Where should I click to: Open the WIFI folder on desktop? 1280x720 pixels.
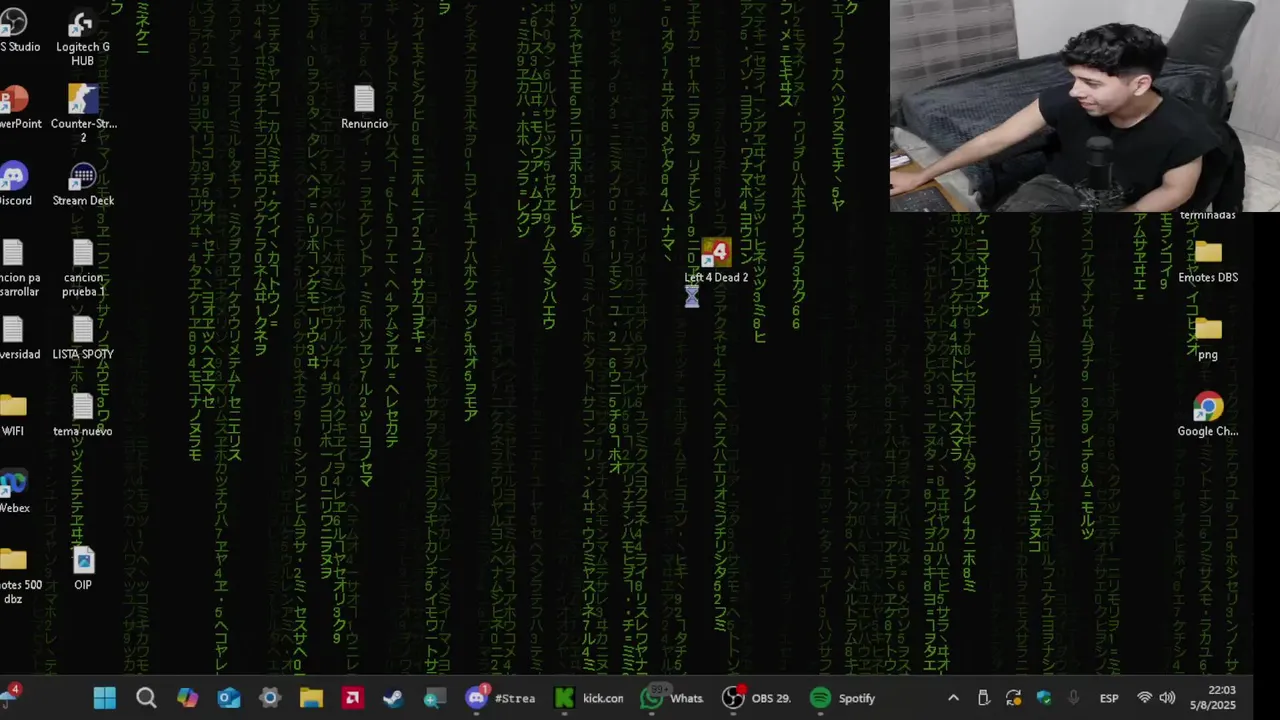tap(13, 415)
